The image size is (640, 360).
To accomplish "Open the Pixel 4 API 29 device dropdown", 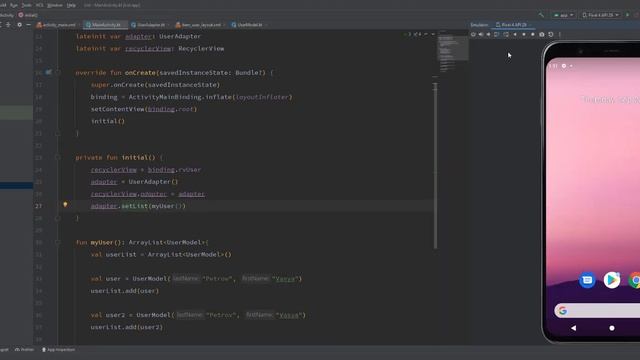I will pos(600,15).
